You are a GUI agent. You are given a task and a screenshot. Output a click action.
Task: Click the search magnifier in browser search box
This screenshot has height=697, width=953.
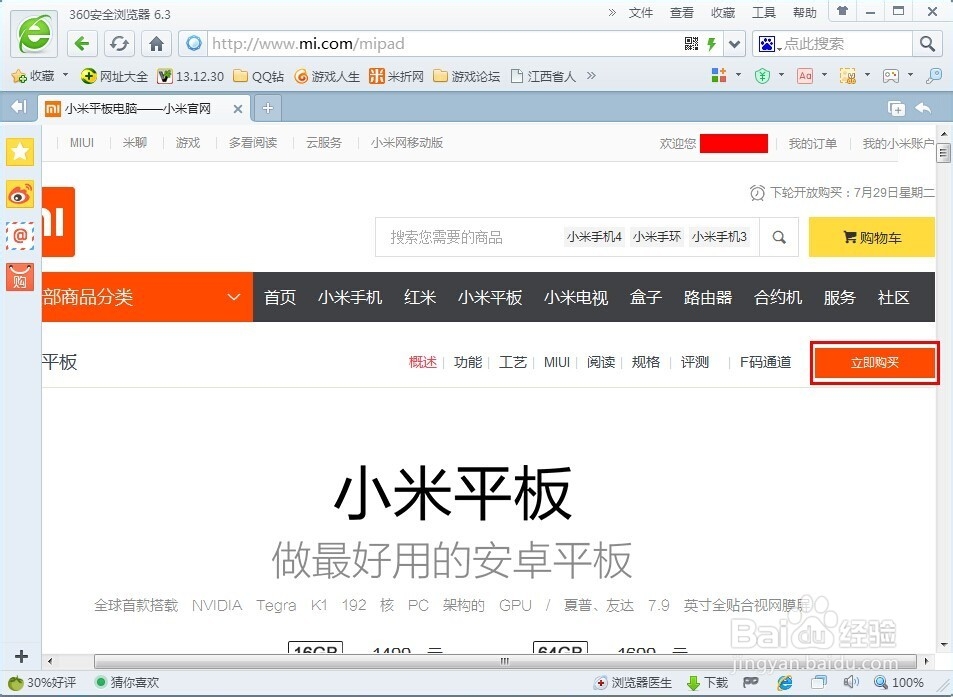(927, 44)
